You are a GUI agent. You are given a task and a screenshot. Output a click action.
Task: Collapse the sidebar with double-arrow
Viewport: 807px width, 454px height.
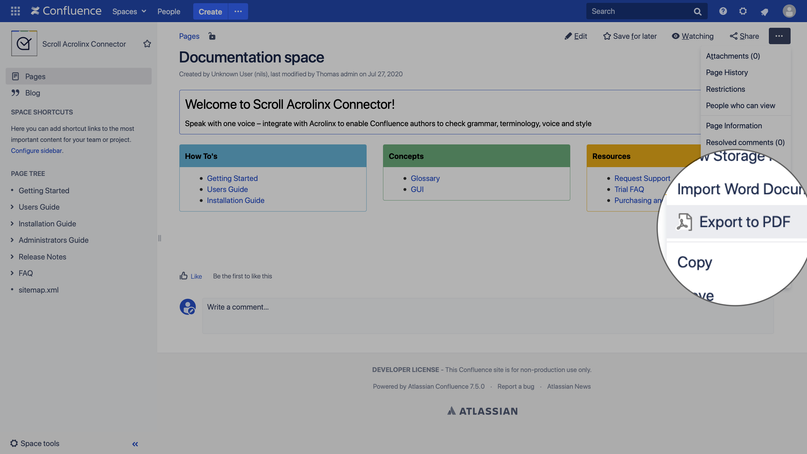(135, 444)
